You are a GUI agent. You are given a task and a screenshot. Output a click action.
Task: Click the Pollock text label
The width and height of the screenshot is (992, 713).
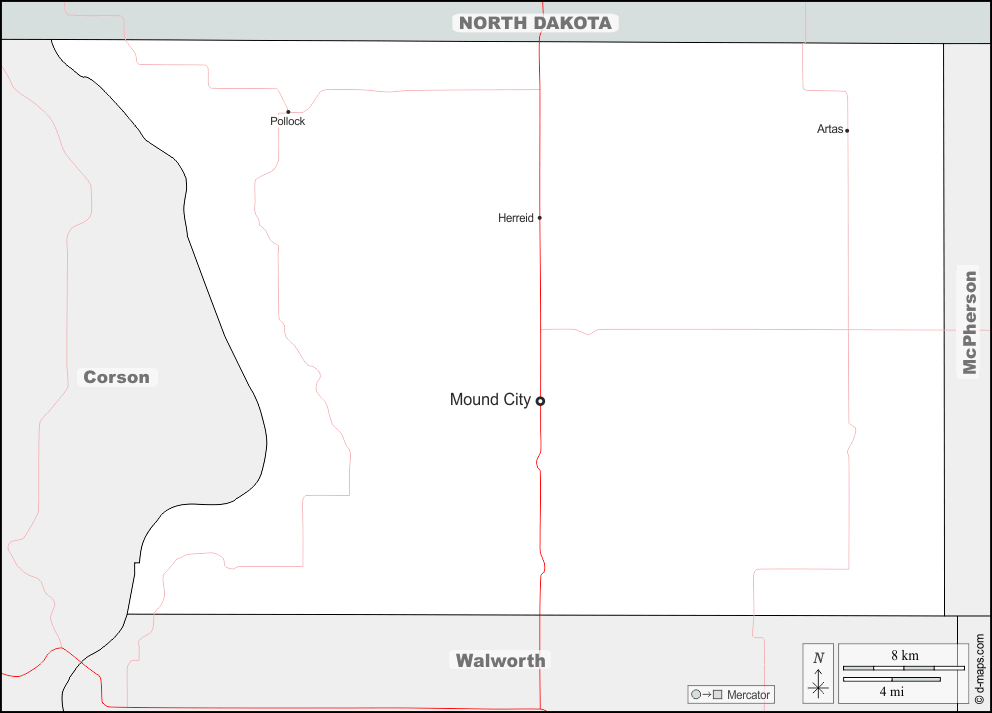pos(288,122)
